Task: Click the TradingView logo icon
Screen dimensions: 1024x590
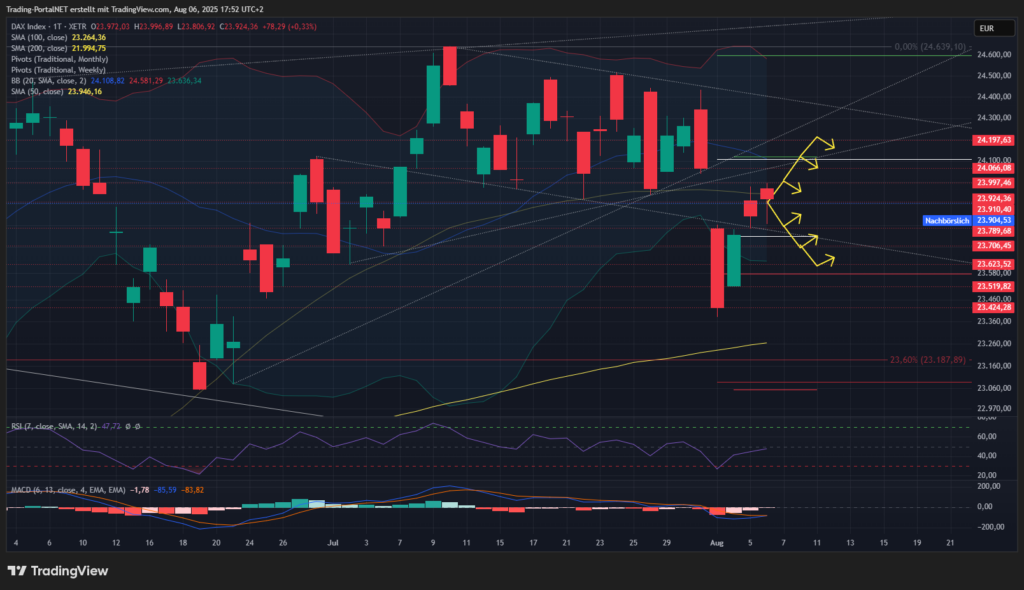Action: (x=18, y=570)
